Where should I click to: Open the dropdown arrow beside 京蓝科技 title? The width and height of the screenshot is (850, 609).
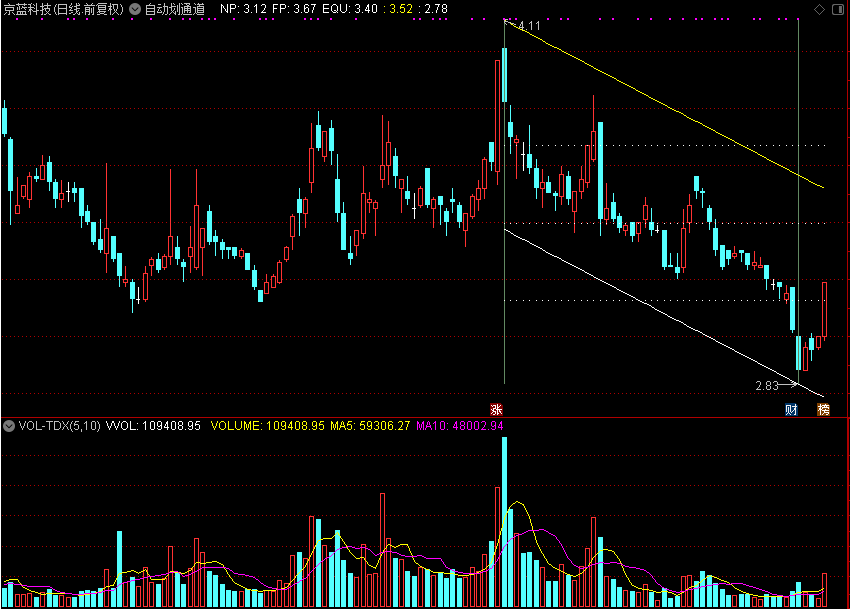click(x=135, y=9)
